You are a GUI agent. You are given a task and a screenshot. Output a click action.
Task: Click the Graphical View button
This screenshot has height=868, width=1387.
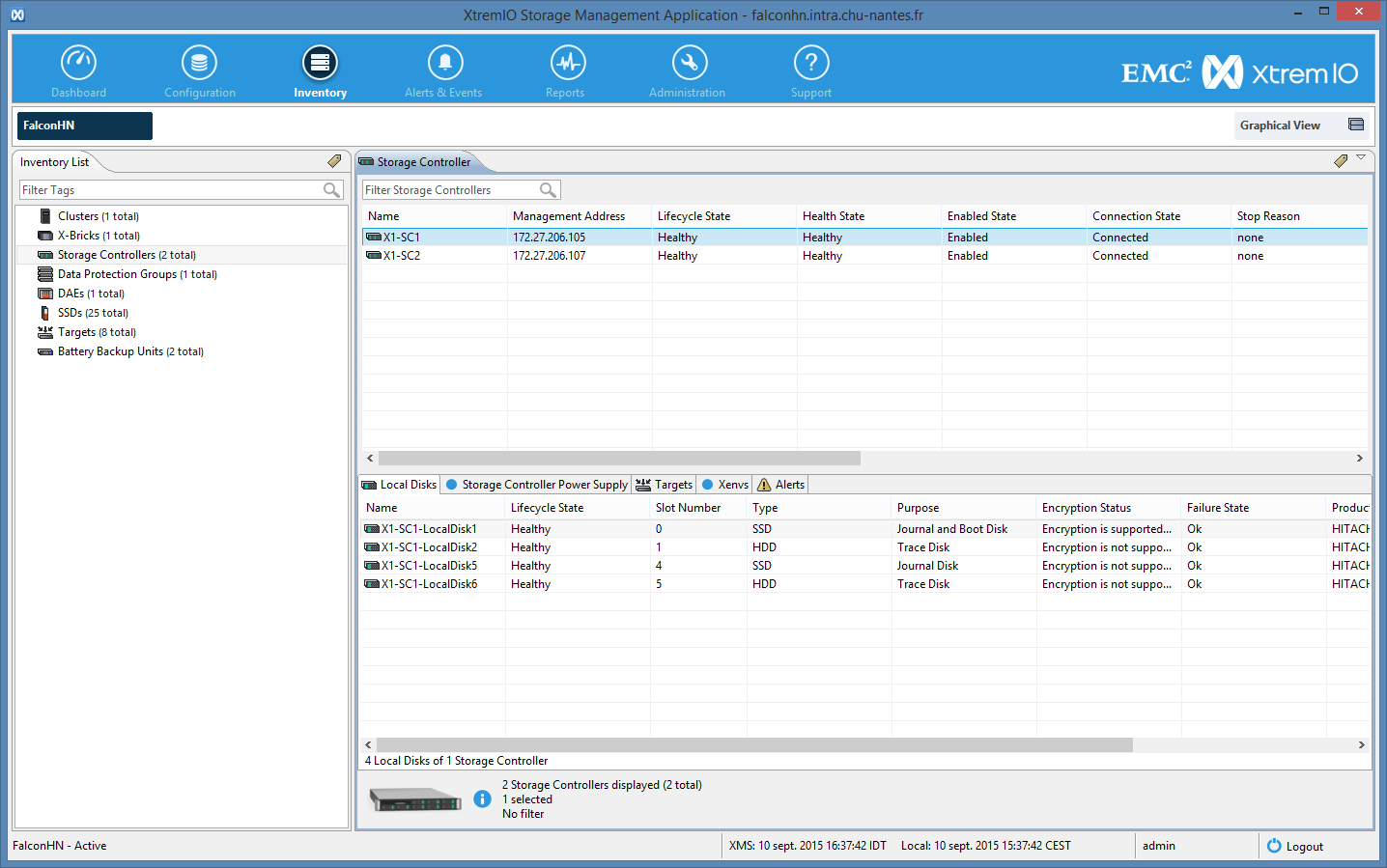tap(1300, 126)
